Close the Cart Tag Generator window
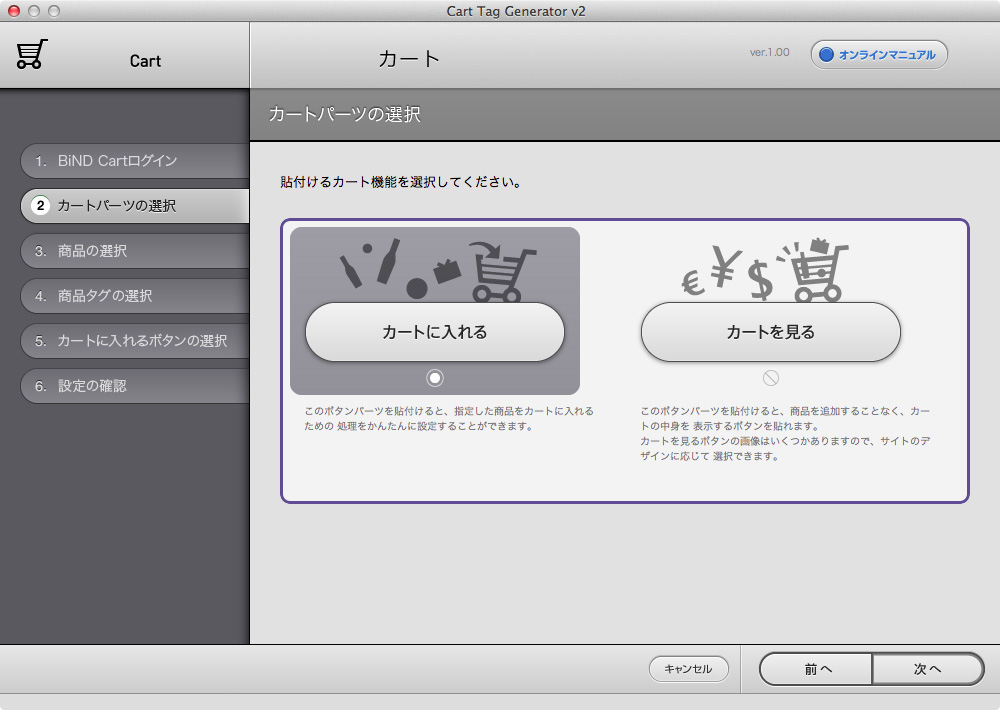 tap(14, 11)
